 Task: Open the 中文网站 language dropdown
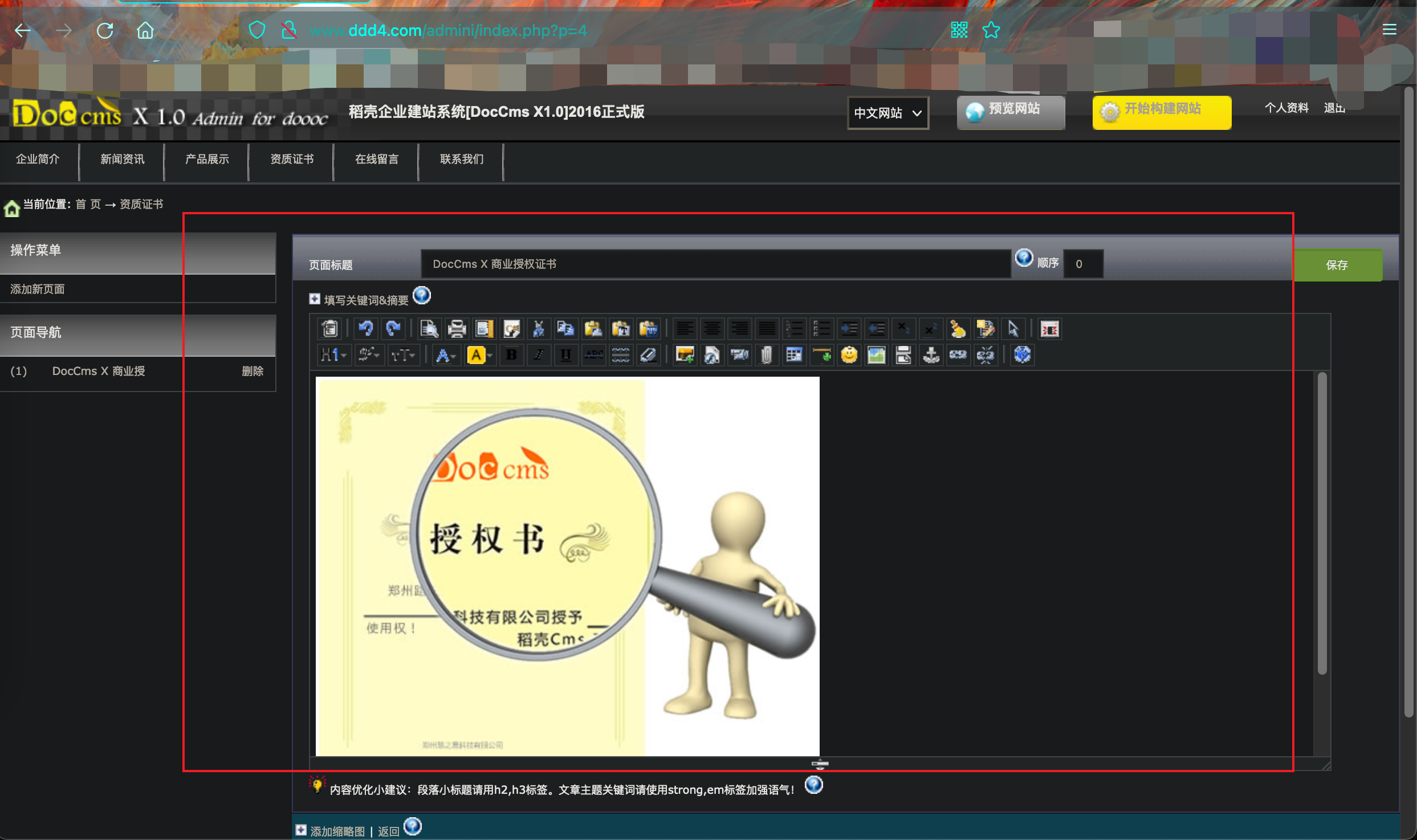point(887,113)
